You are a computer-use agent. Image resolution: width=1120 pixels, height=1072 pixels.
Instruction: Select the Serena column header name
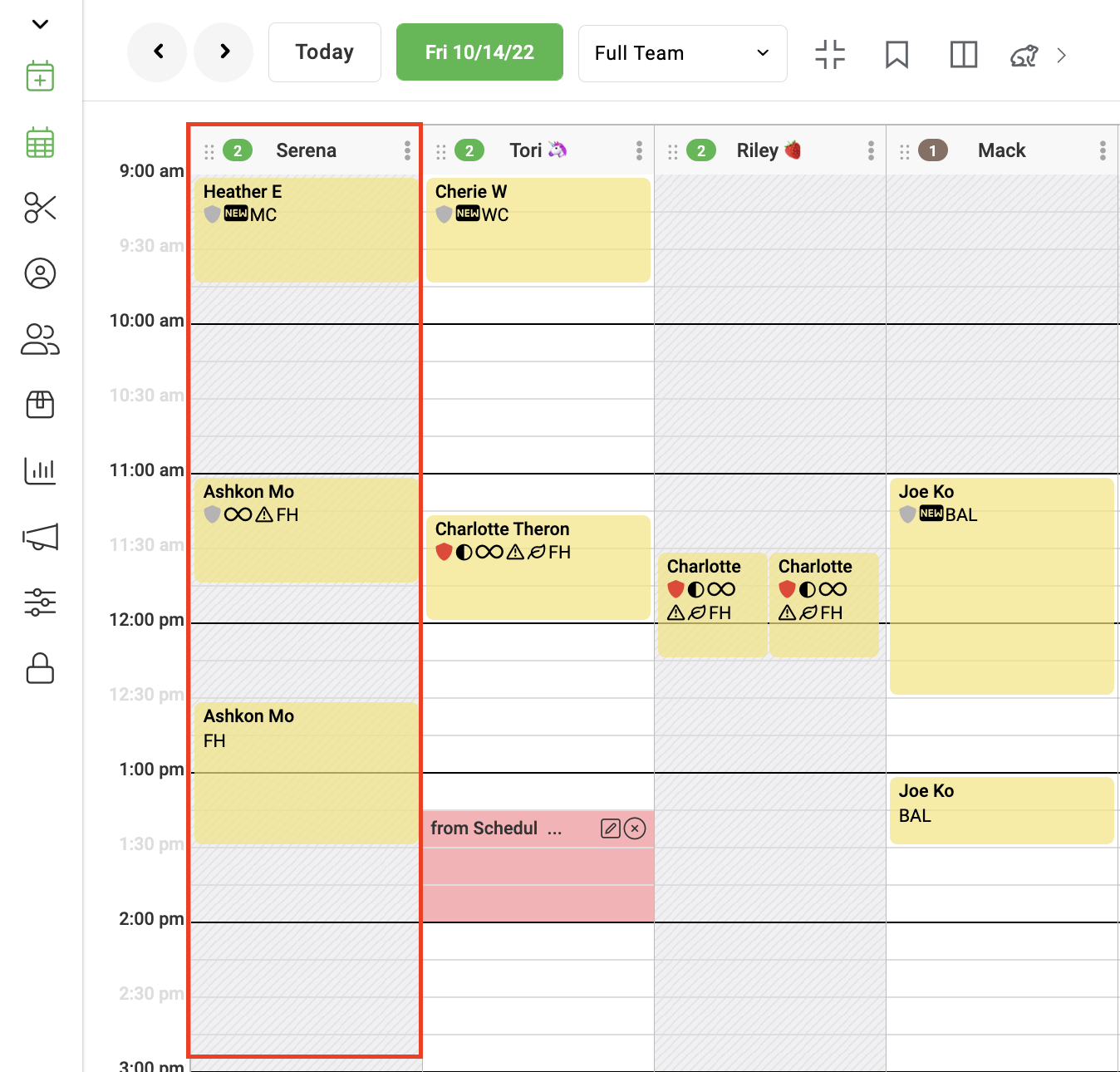[306, 150]
